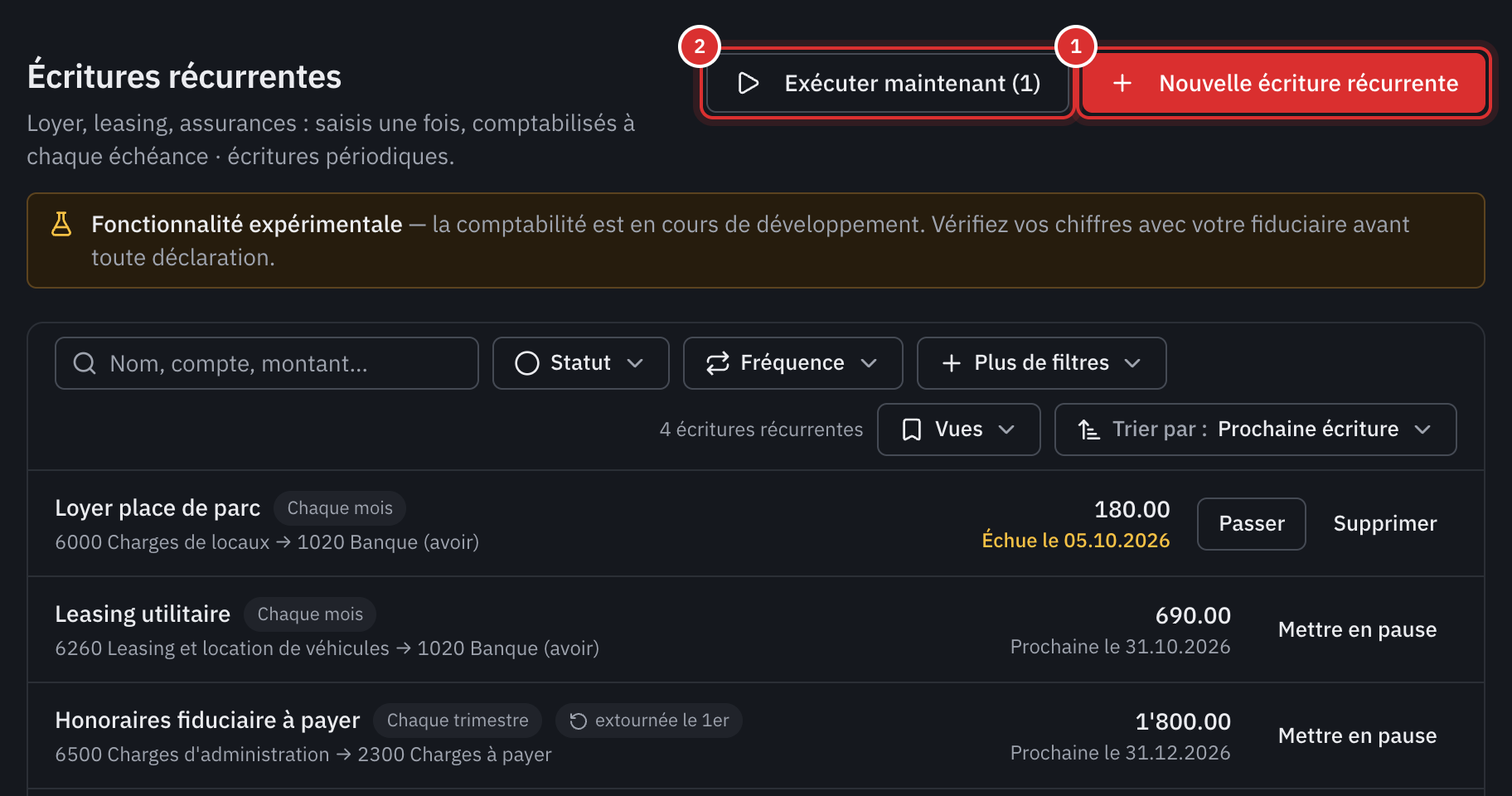Click the amount 690.00
Image resolution: width=1512 pixels, height=796 pixels.
coord(1193,615)
